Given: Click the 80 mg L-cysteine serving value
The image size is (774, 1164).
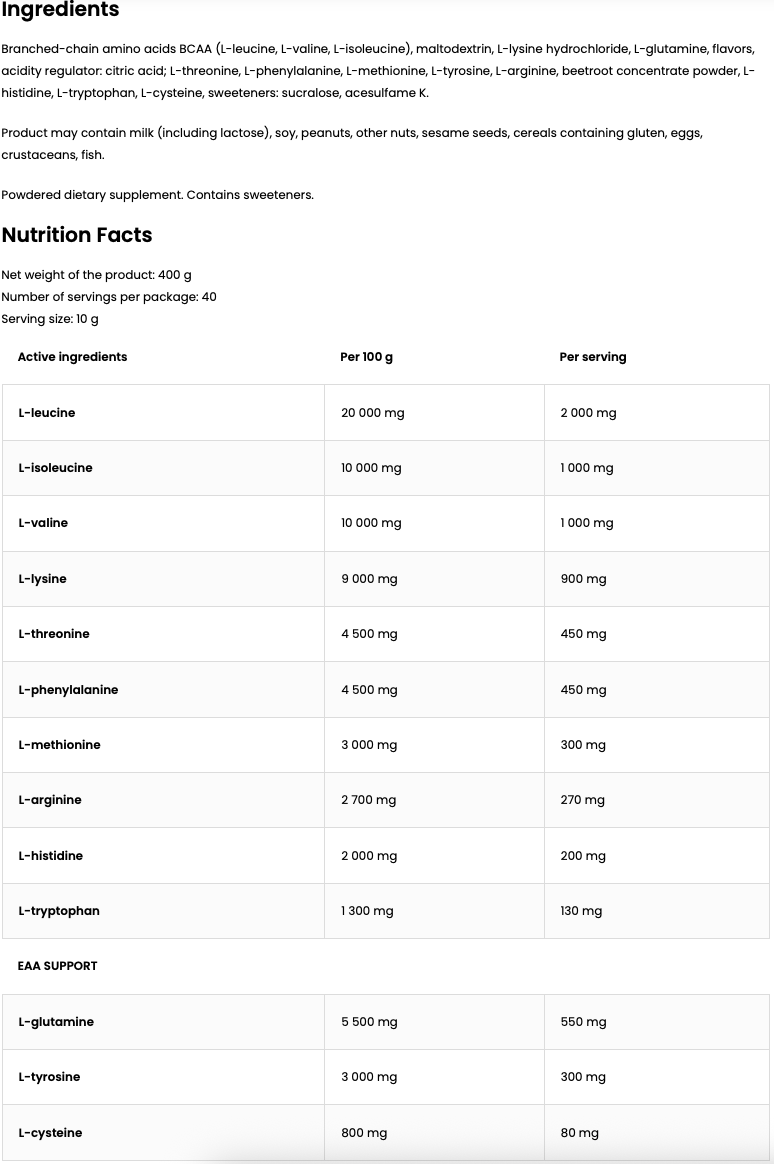Looking at the screenshot, I should tap(580, 1133).
